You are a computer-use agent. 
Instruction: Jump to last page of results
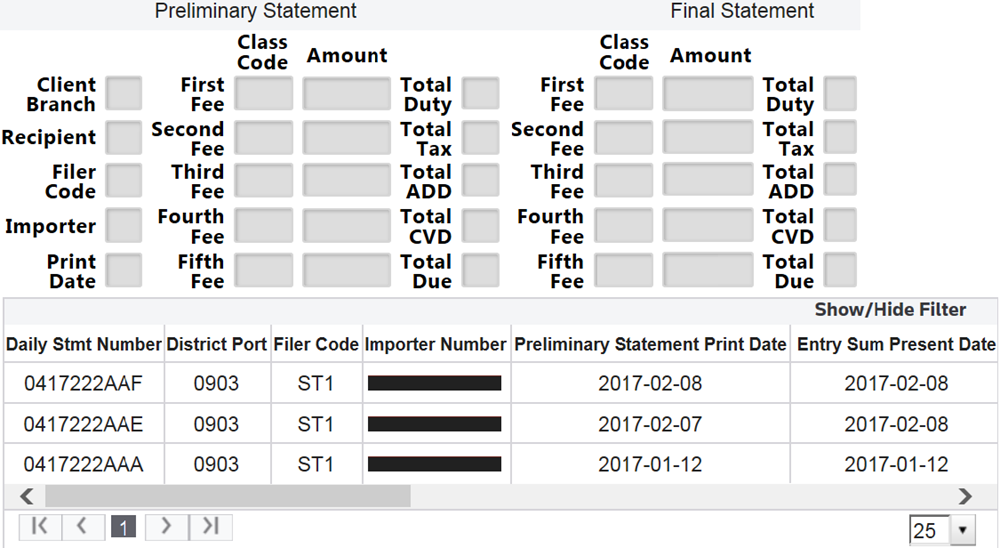point(210,527)
